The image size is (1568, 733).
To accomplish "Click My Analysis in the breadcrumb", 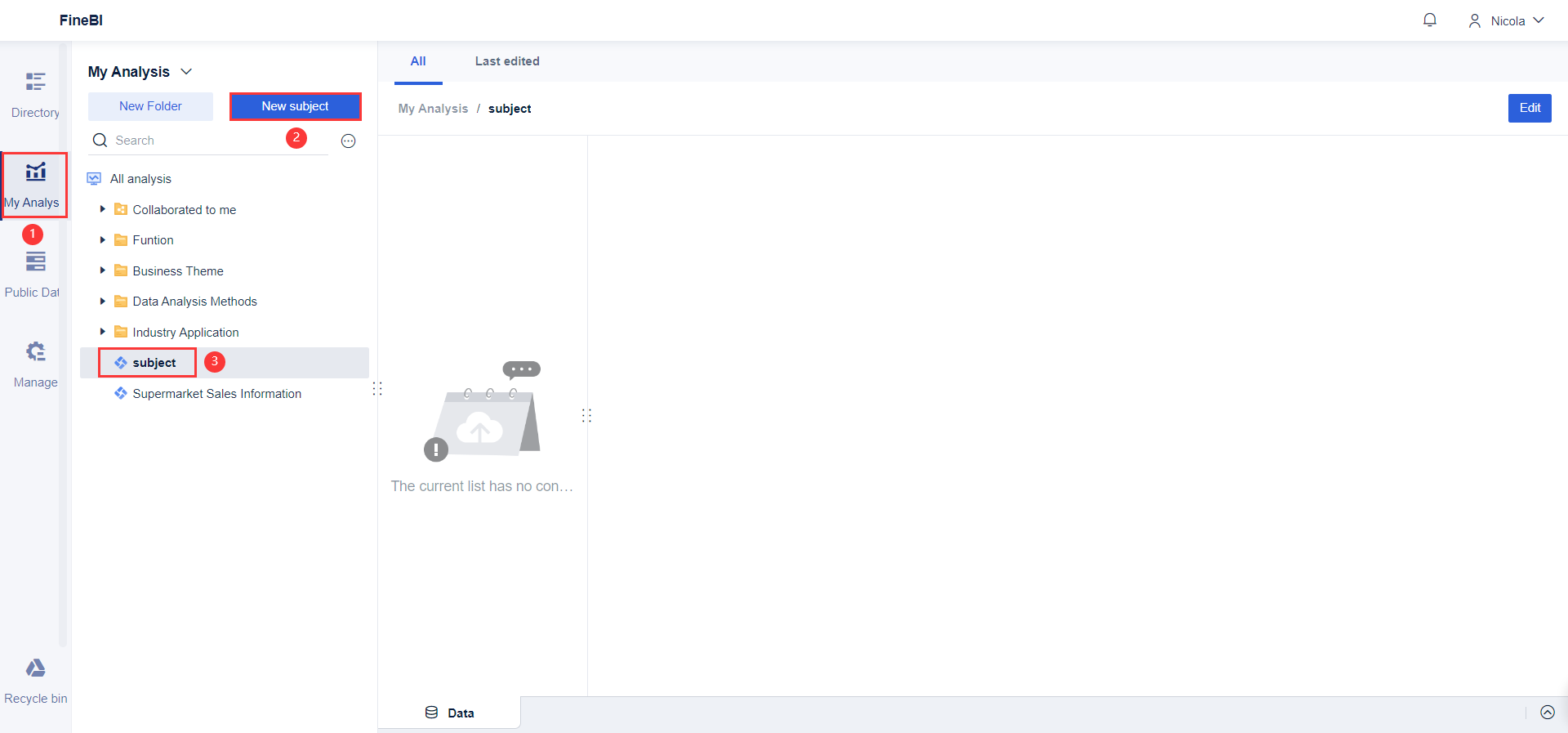I will [x=433, y=109].
